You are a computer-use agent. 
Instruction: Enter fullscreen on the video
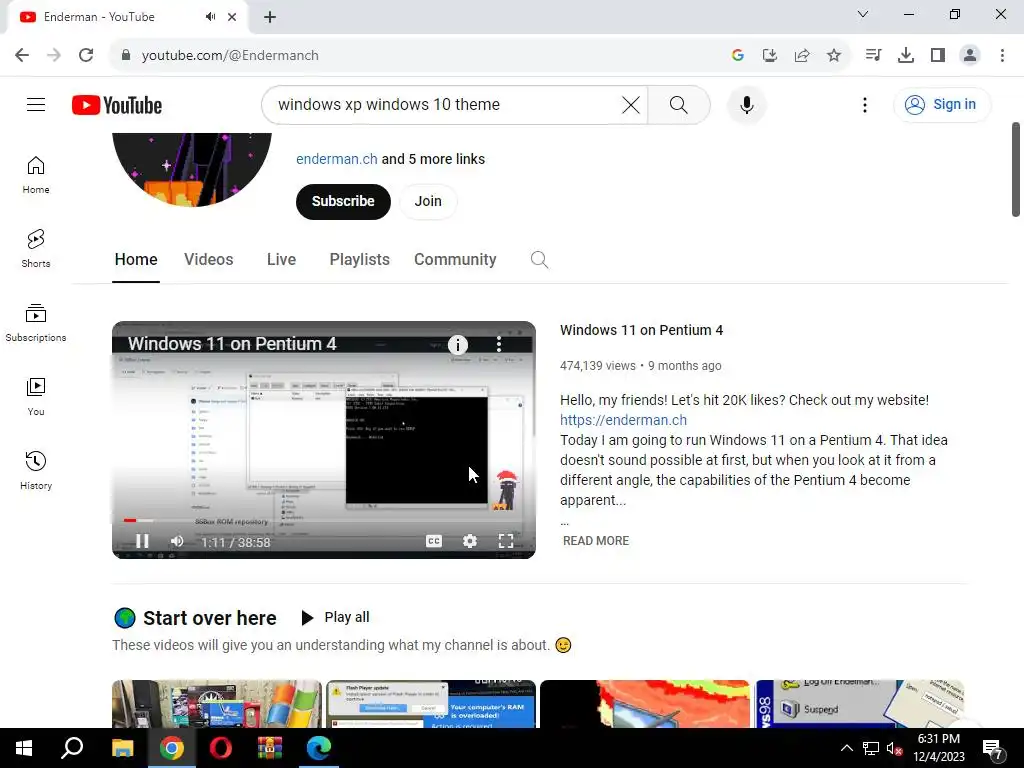[506, 541]
